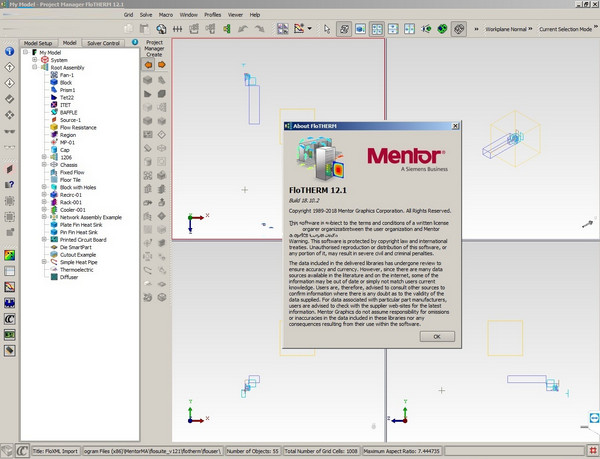Screen dimensions: 600x459
Task: Click the left orange arrow in create palette
Action: 148,66
